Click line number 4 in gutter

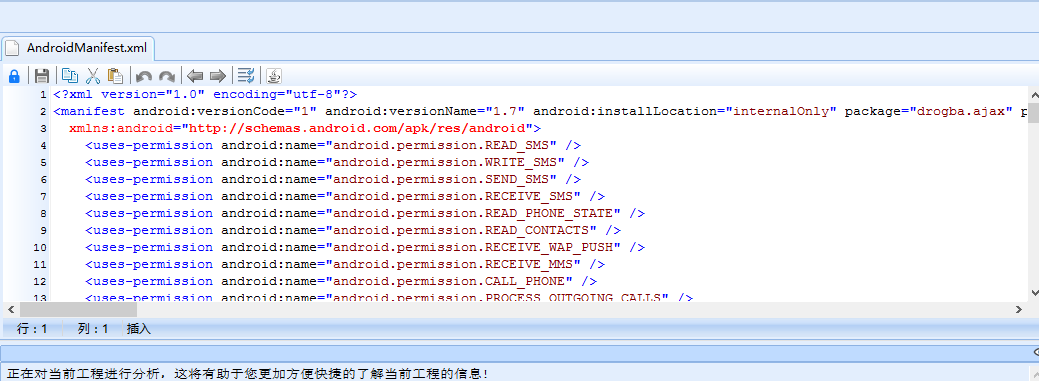click(43, 146)
